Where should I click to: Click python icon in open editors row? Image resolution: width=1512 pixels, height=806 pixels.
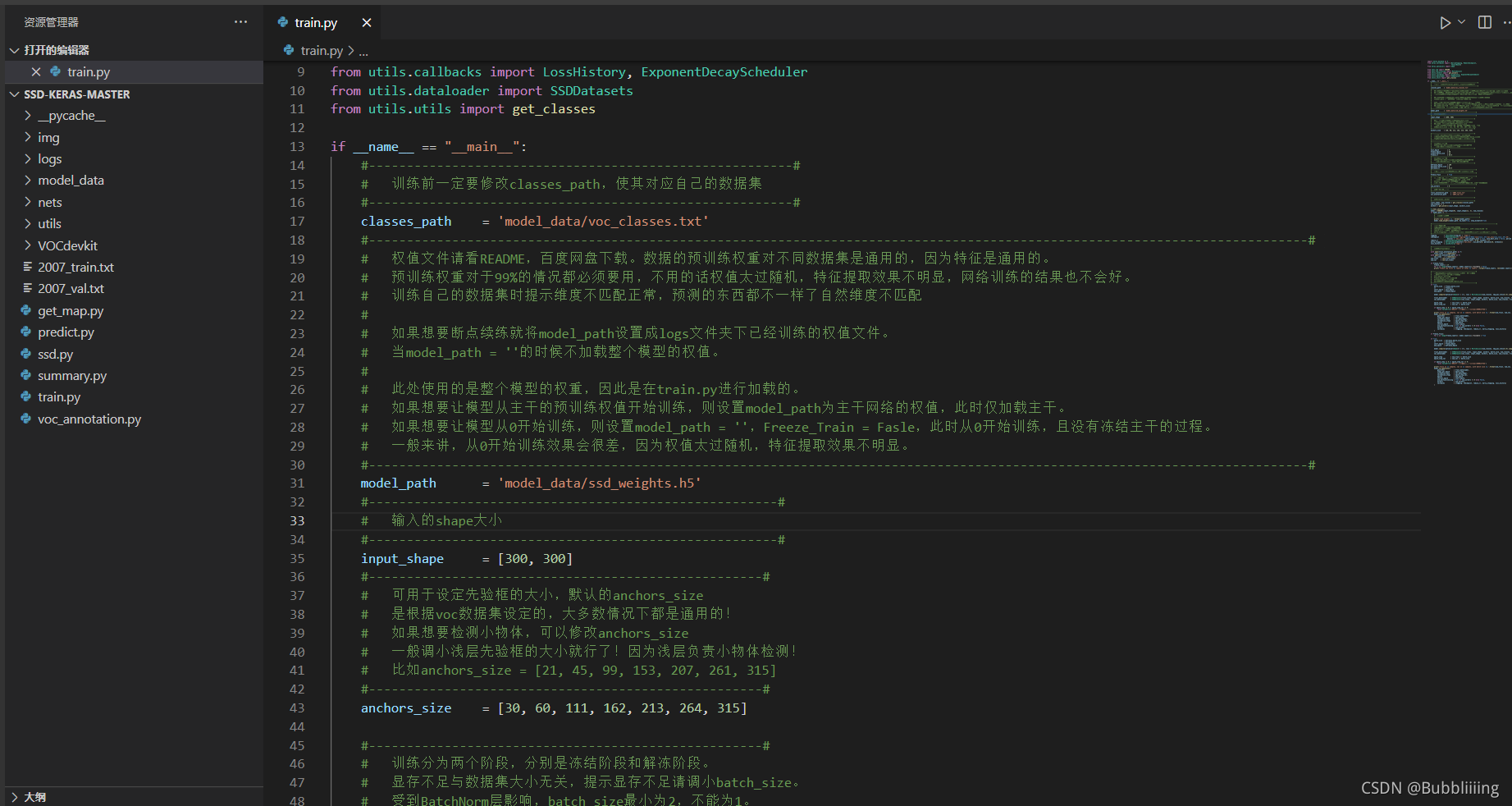(x=55, y=72)
